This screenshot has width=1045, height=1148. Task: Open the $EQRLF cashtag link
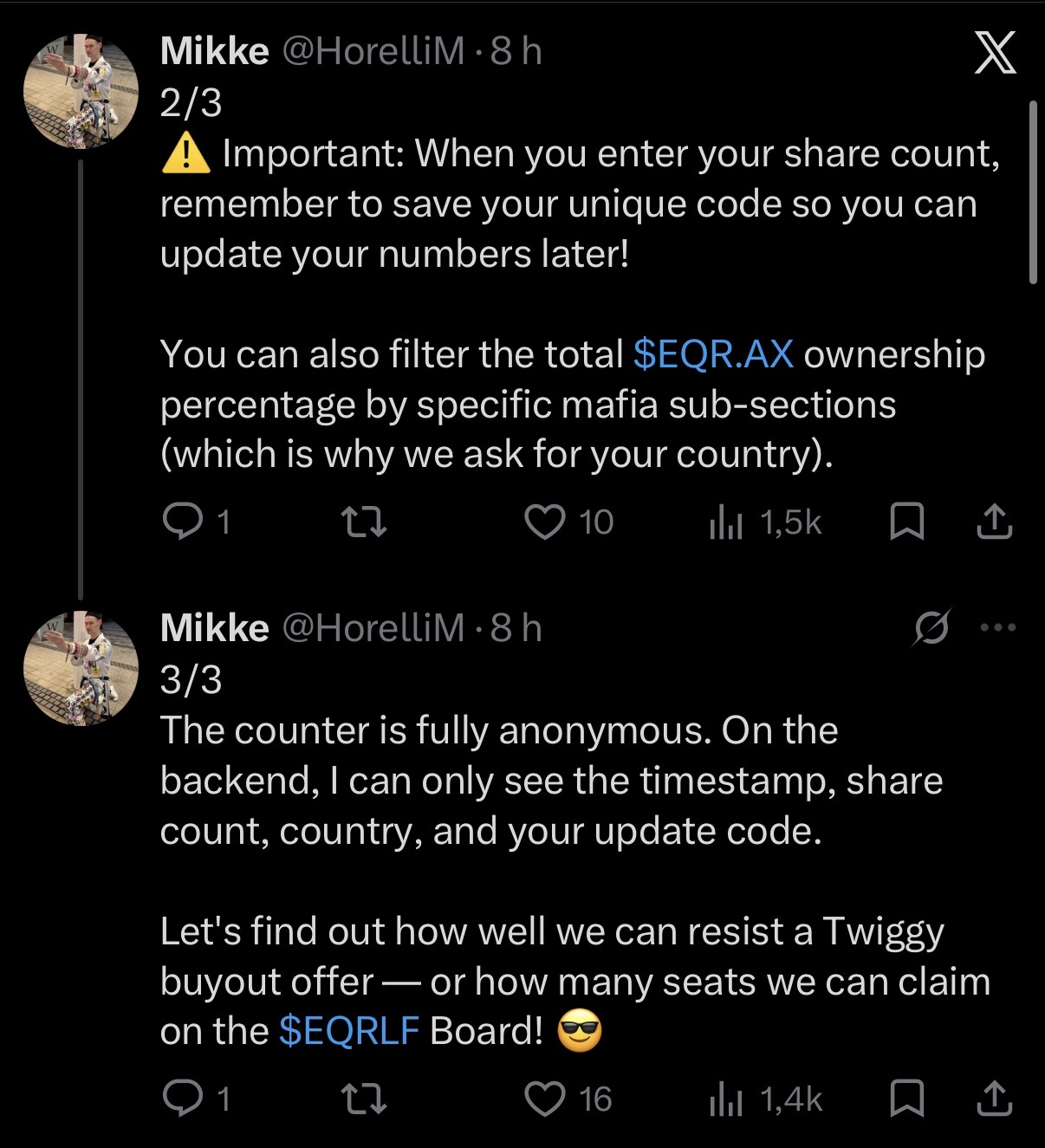click(x=349, y=1031)
